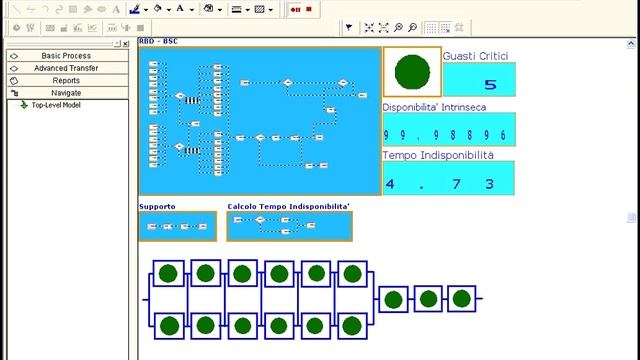Apply the text color A
640x360 pixels.
(180, 9)
